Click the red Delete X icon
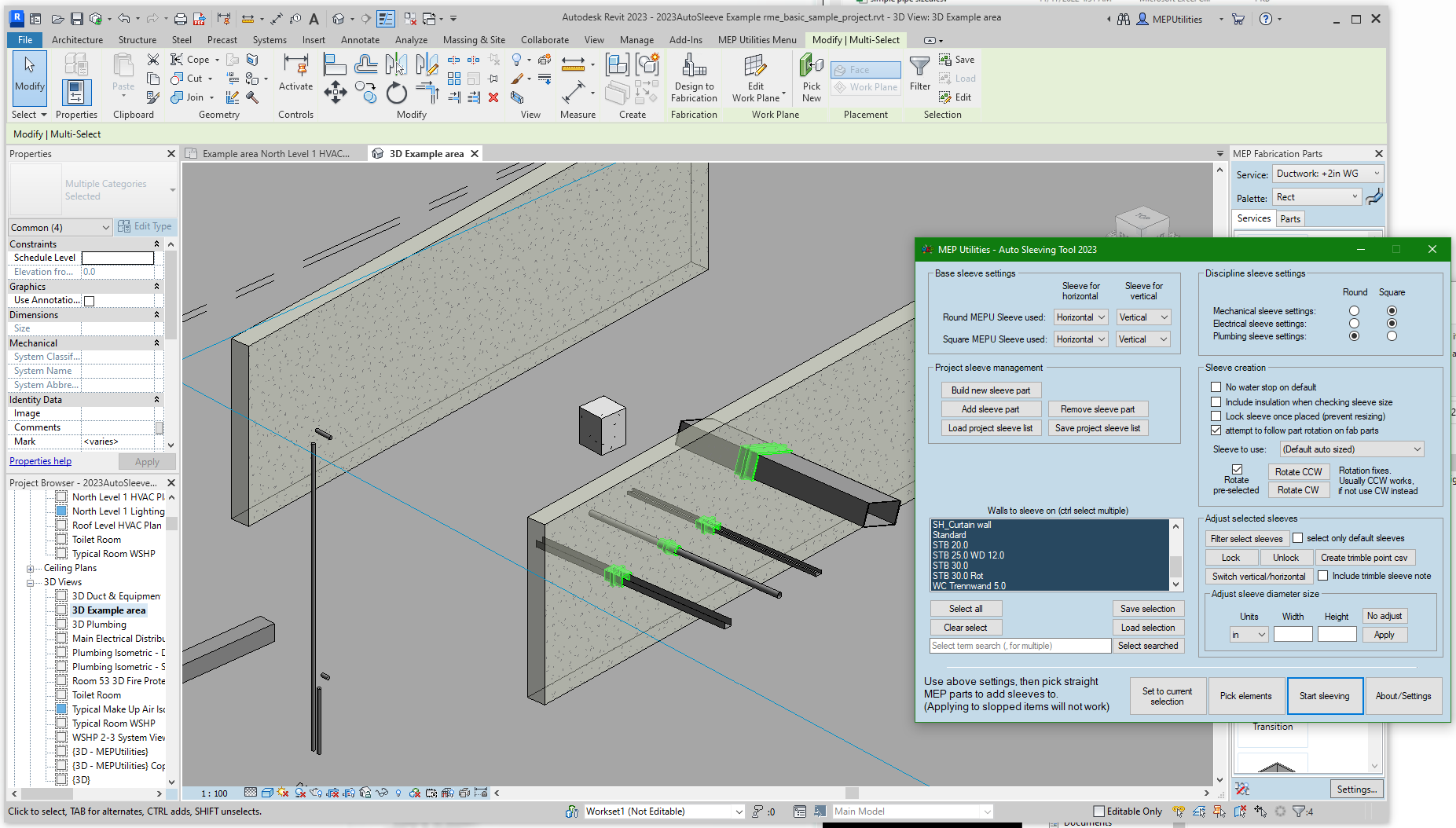Viewport: 1456px width, 828px height. tap(493, 97)
